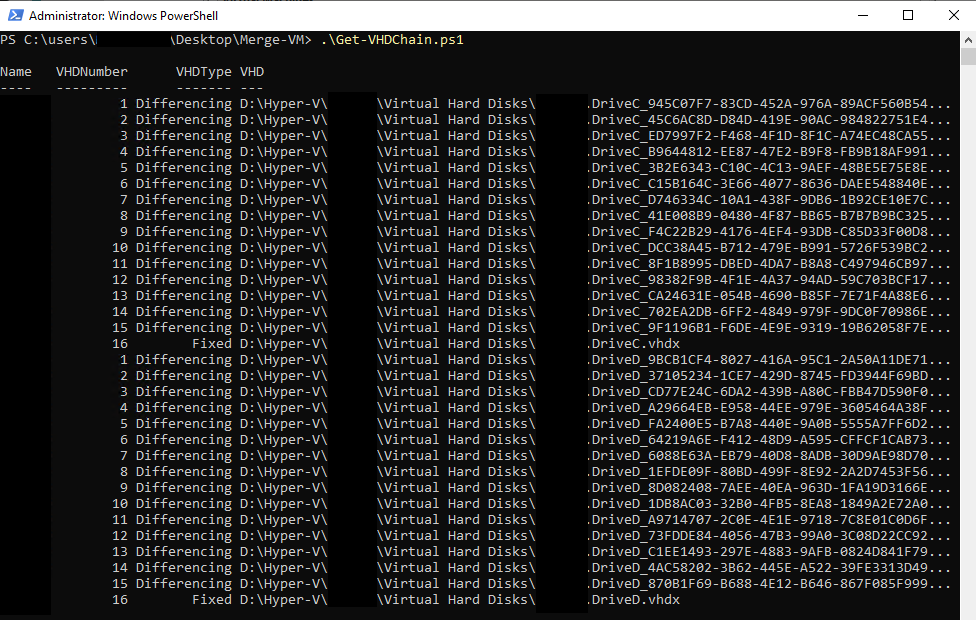Select the DriveD_1DB8AC03 file name
The width and height of the screenshot is (976, 620).
(769, 504)
